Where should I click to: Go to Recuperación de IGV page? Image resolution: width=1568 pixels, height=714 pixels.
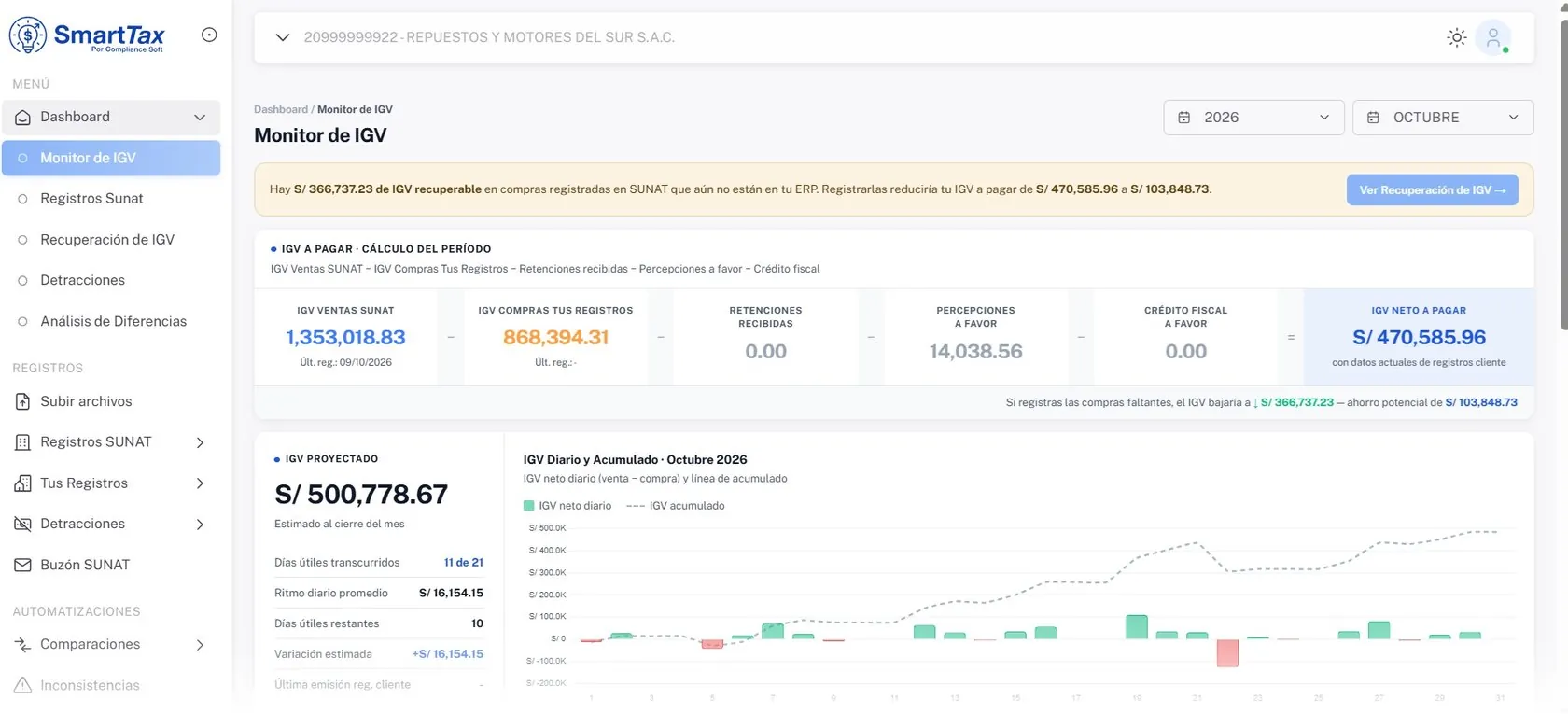(x=111, y=240)
